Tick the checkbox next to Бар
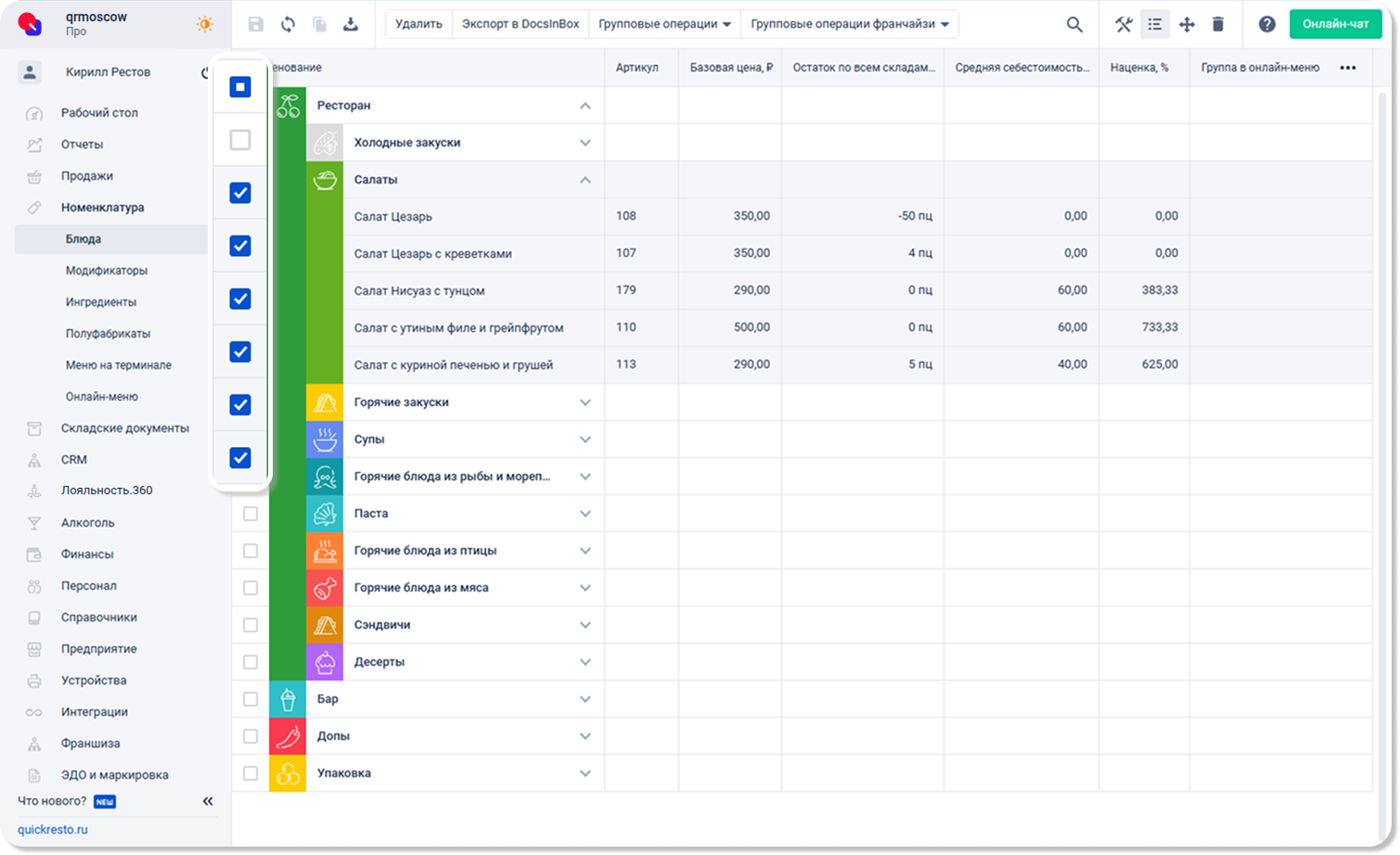Viewport: 1400px width, 855px height. point(250,699)
